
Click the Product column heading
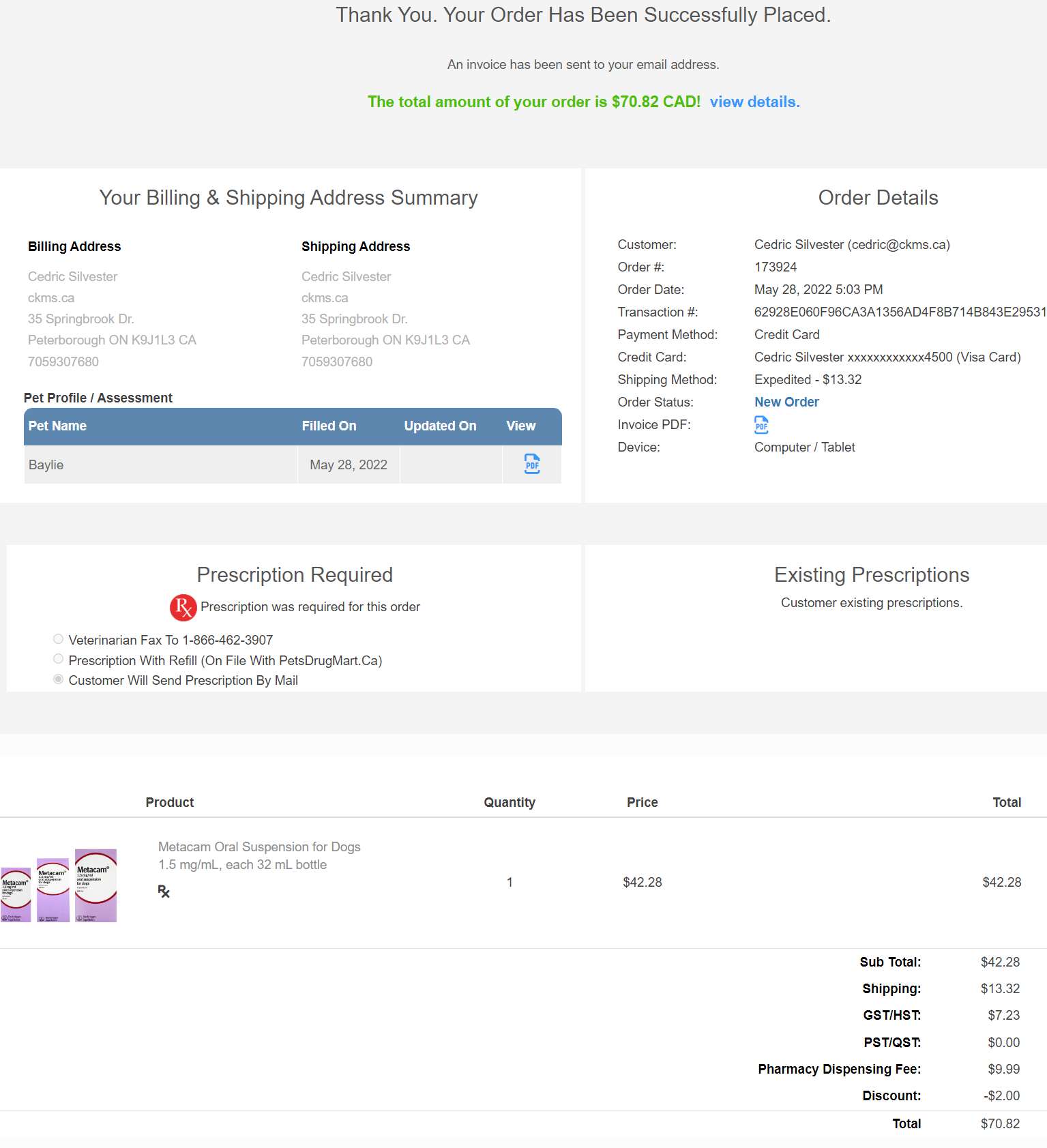[x=169, y=803]
